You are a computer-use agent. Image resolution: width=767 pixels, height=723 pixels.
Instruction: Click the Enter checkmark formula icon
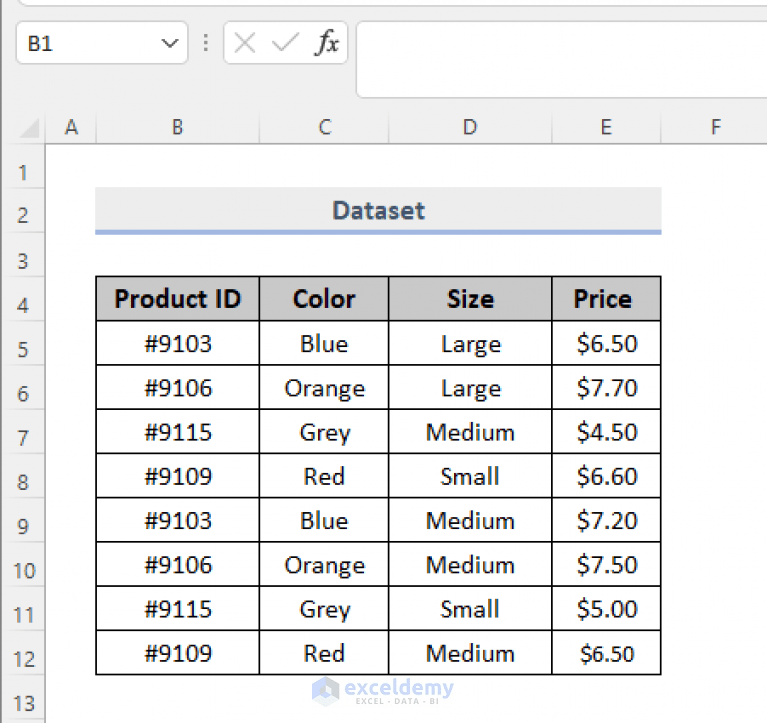point(285,43)
